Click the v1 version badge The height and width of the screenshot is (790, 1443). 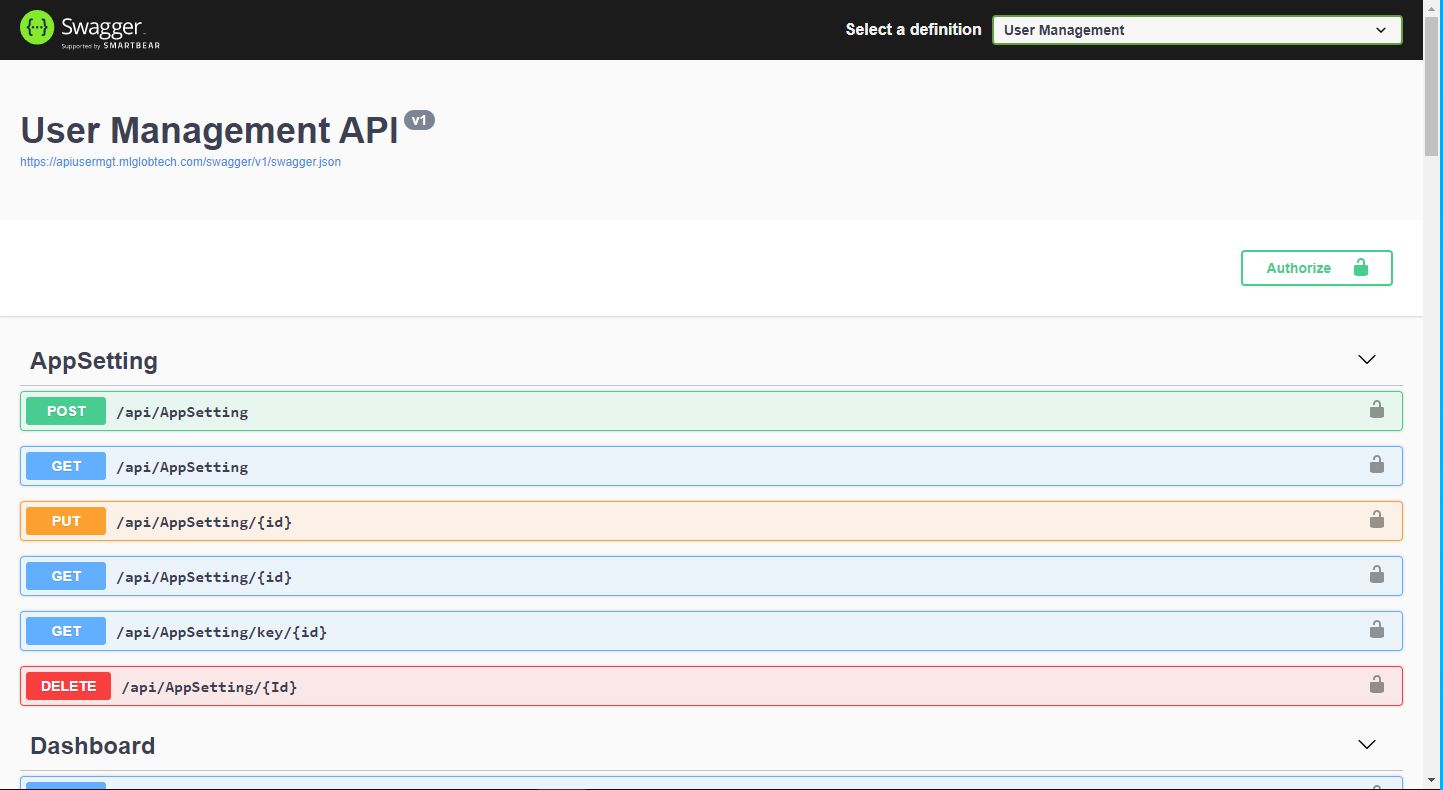tap(419, 121)
